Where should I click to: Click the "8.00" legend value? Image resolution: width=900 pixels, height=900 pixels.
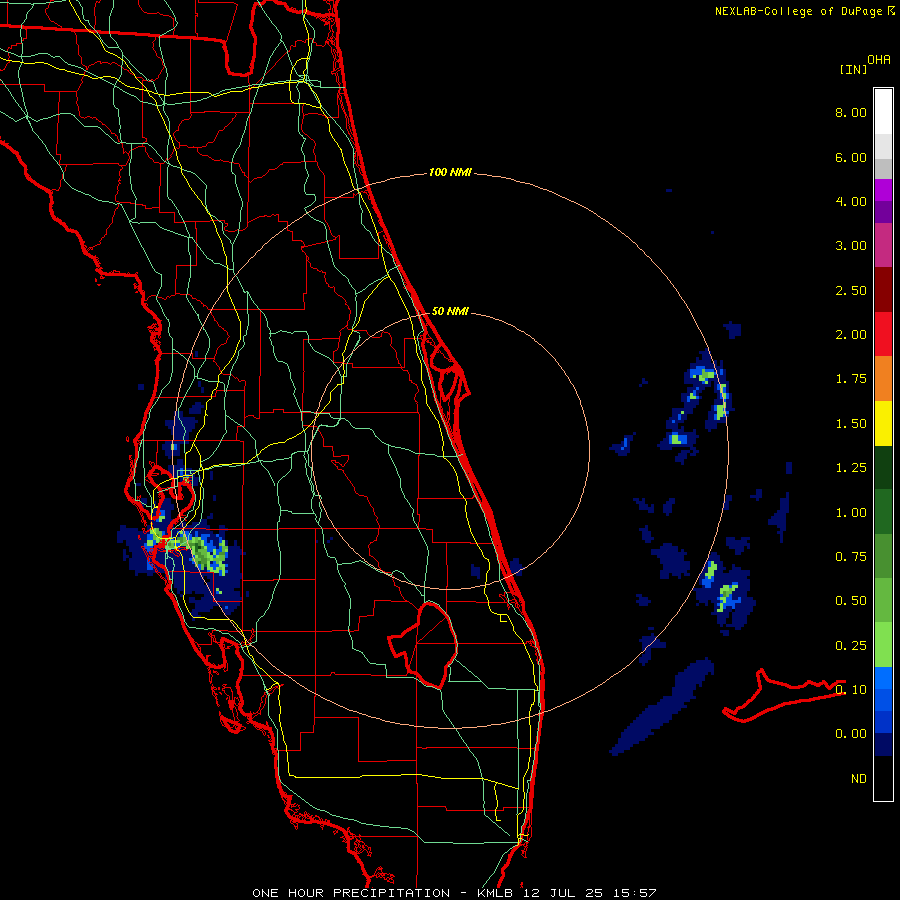(851, 112)
